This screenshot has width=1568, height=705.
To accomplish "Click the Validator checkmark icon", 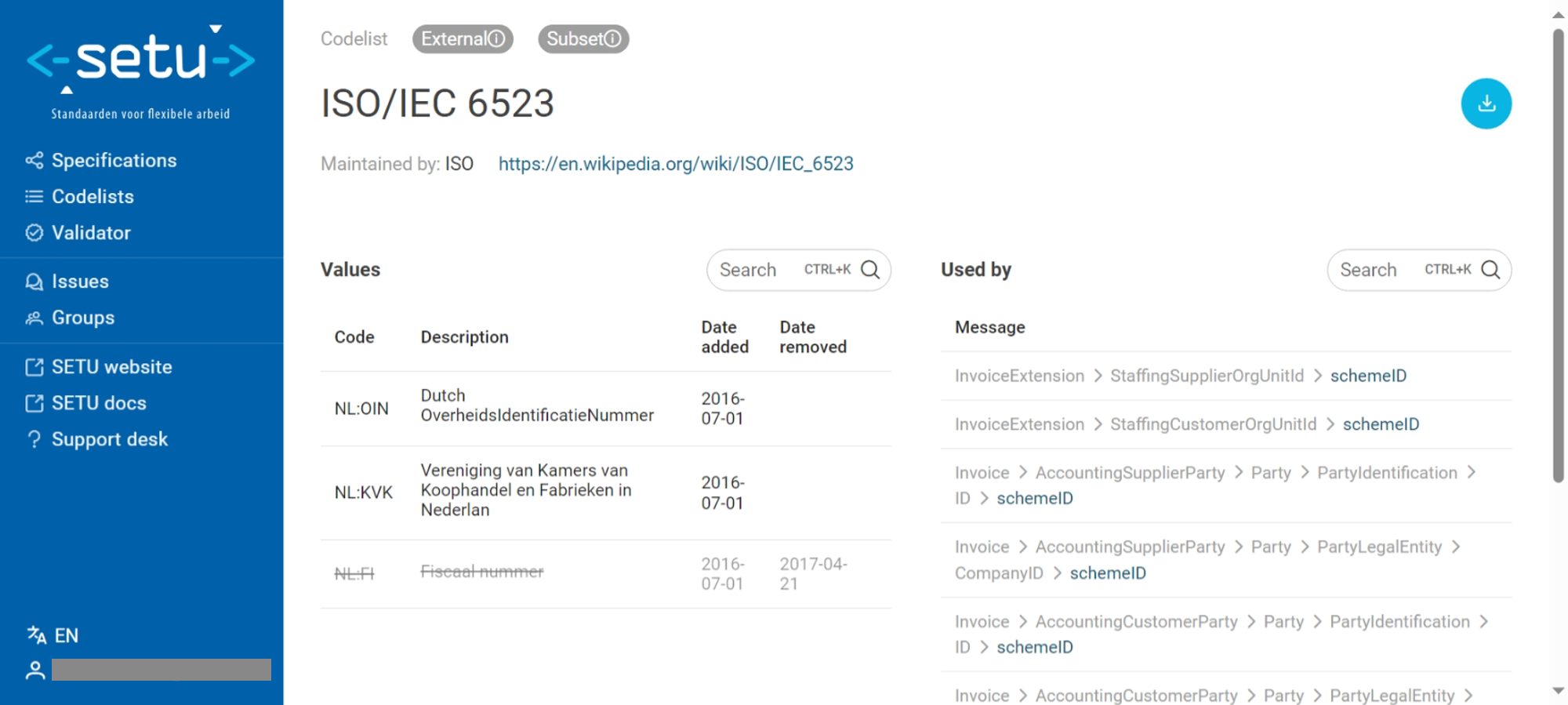I will 34,233.
